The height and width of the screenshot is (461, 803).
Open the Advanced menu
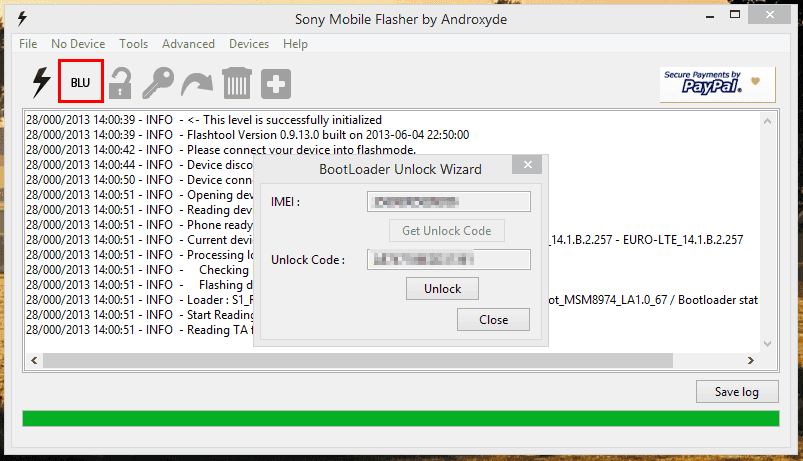[188, 44]
